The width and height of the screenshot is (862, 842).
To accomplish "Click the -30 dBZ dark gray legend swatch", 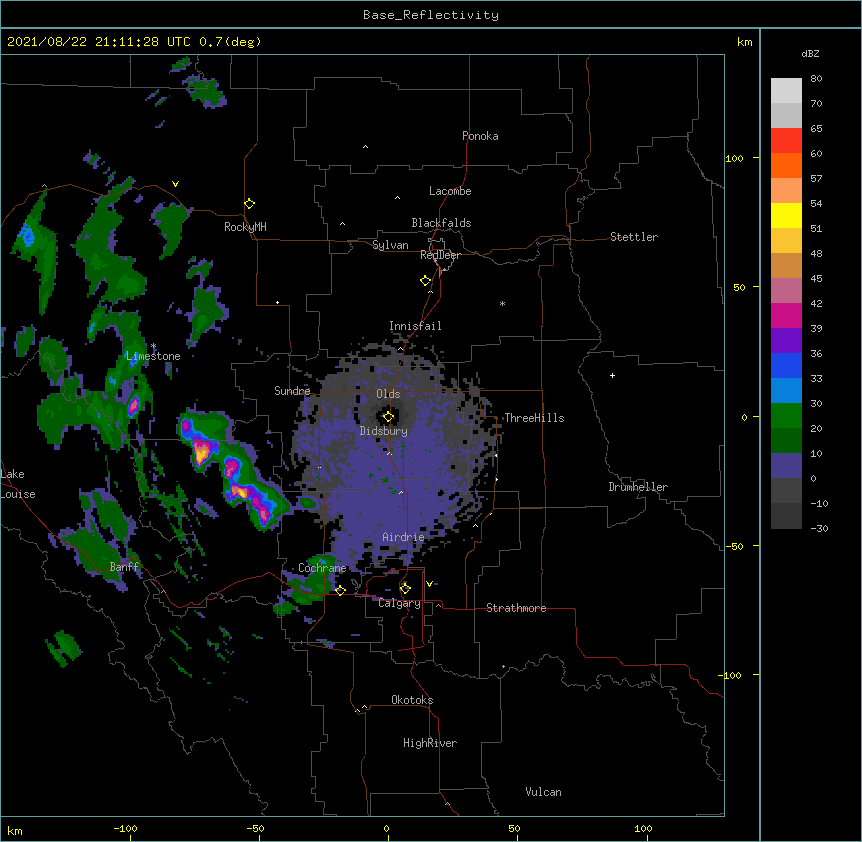I will [x=786, y=516].
